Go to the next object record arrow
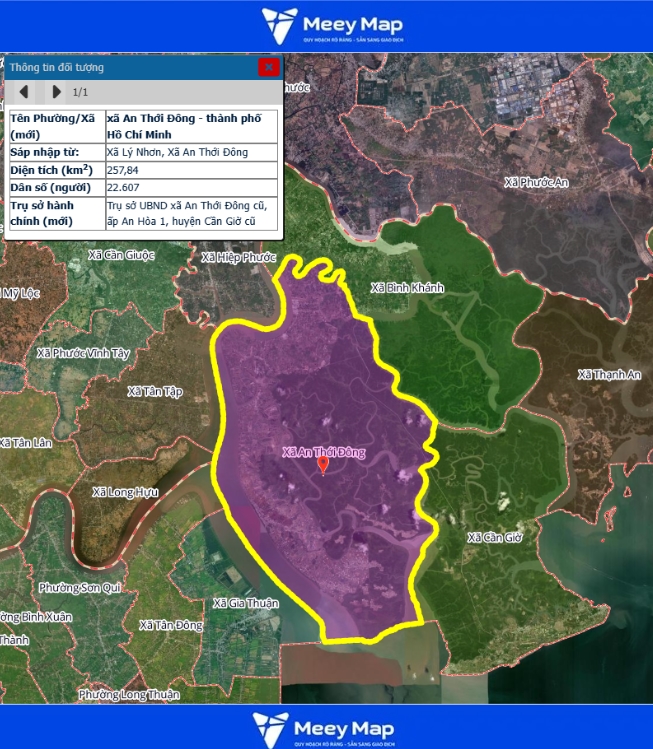Screen dimensions: 653x749 pyautogui.click(x=56, y=92)
